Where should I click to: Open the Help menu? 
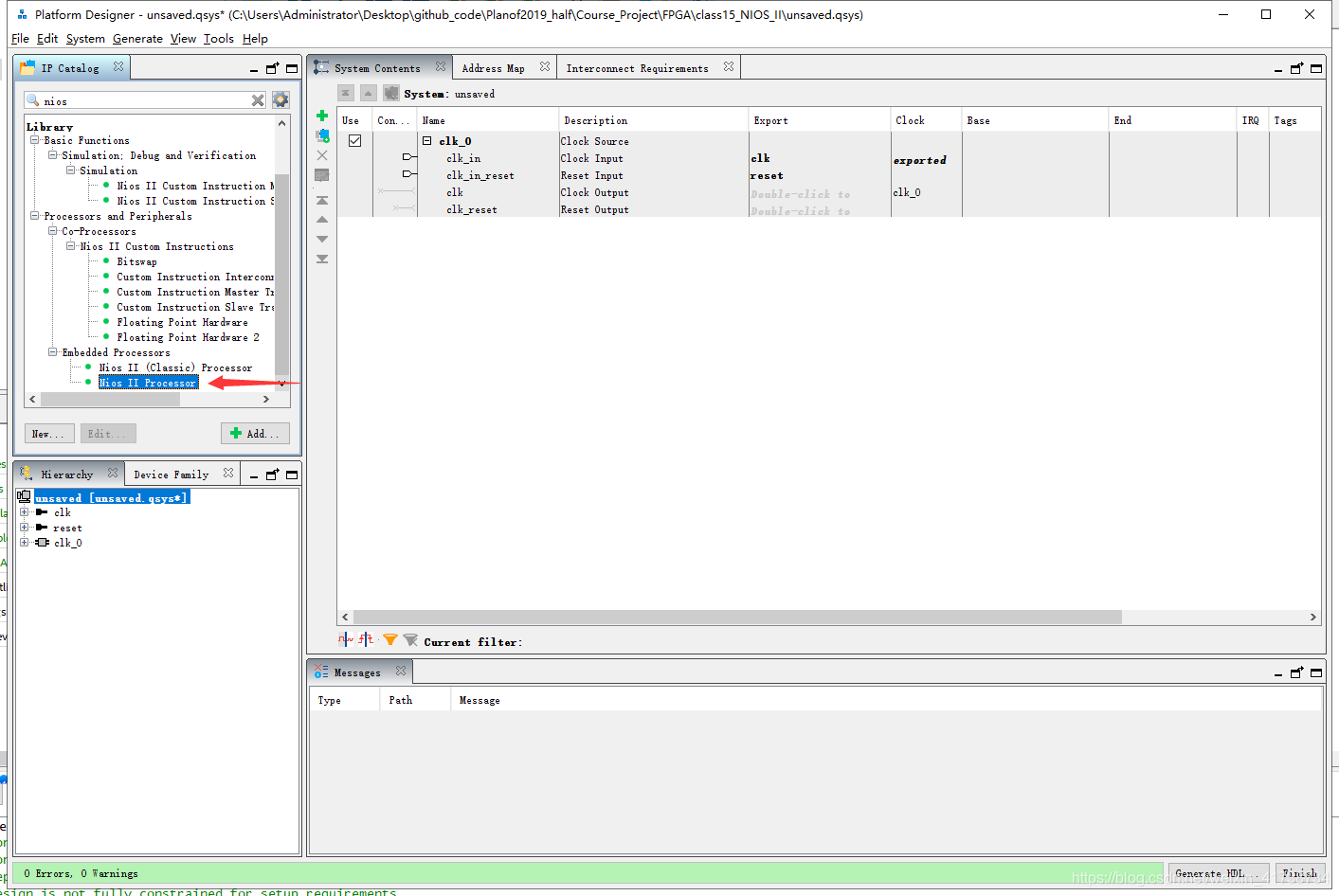coord(255,39)
